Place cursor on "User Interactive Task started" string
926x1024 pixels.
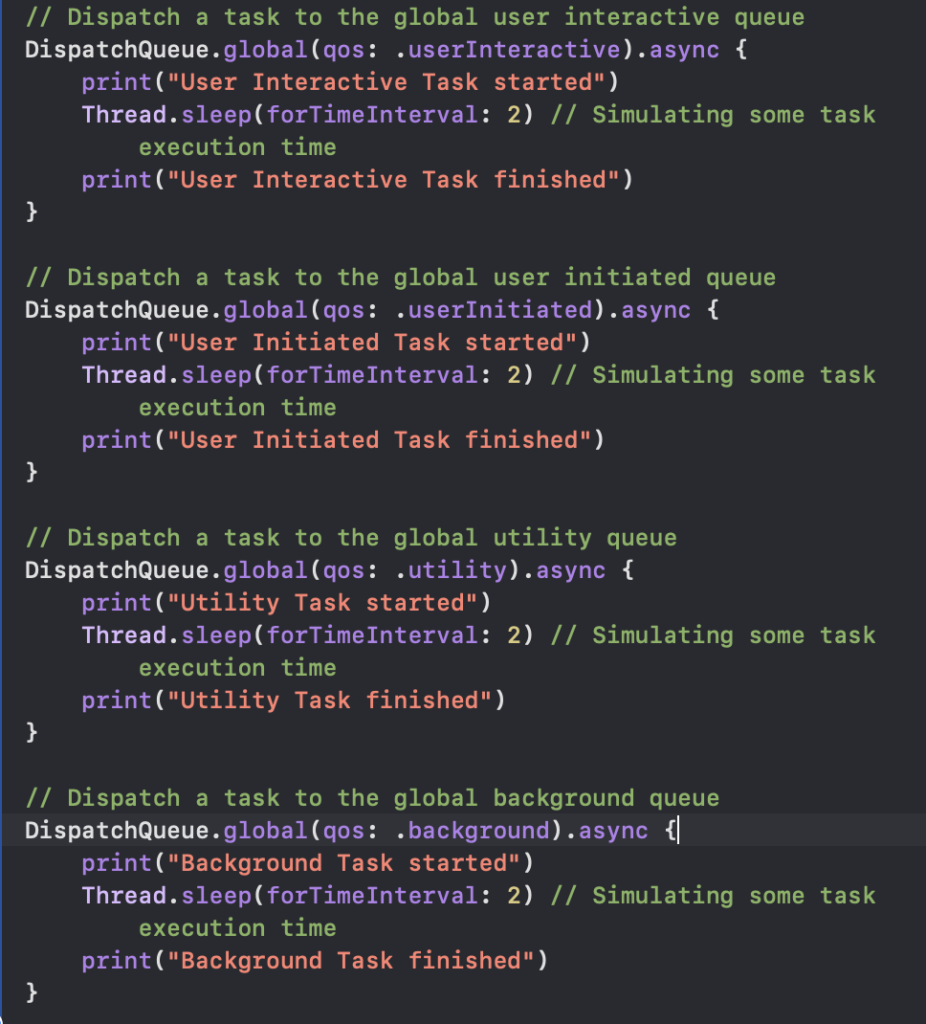tap(386, 82)
